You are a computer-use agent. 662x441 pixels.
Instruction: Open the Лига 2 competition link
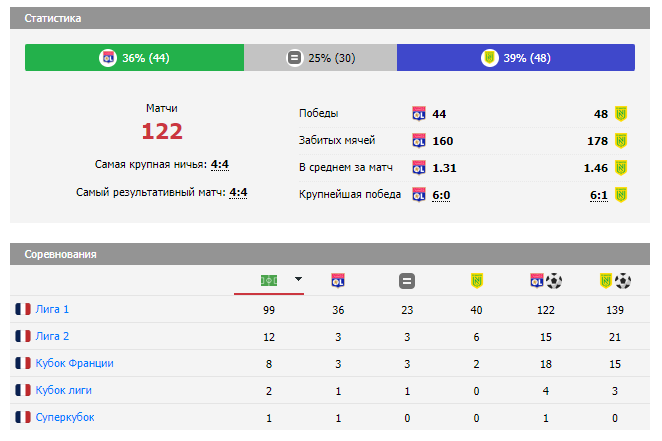52,337
